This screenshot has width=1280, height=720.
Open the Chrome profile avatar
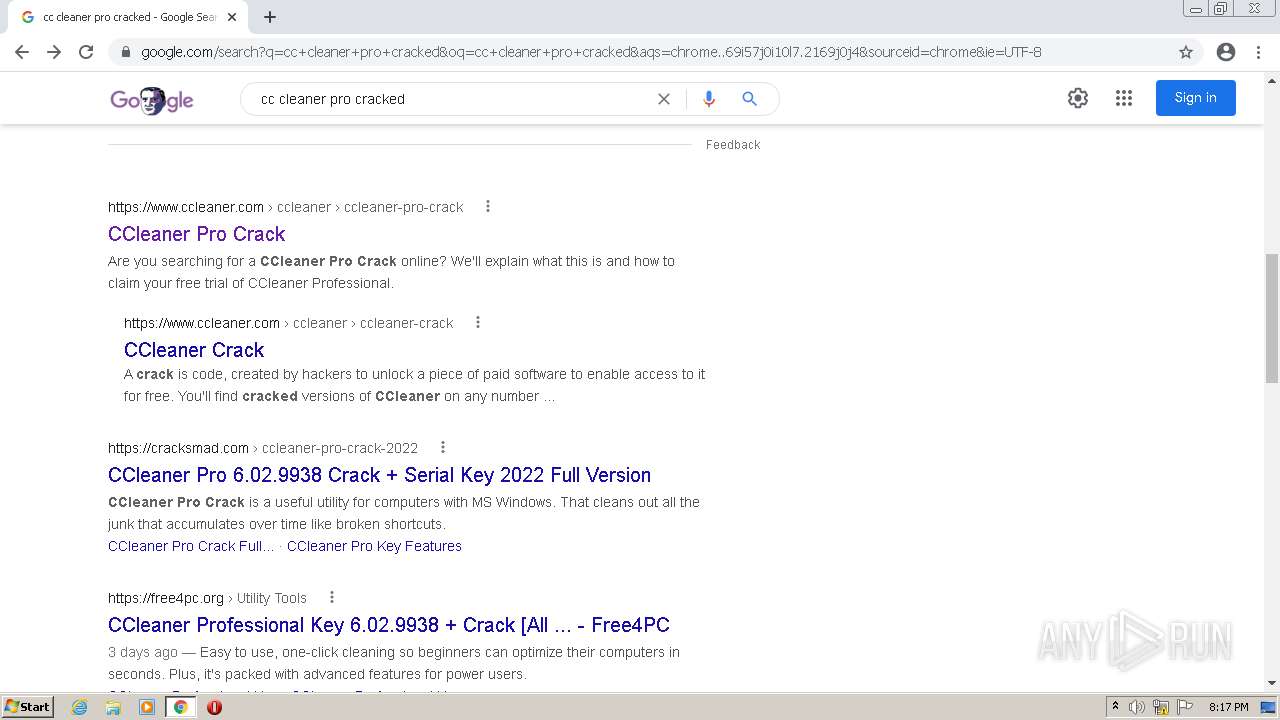[1226, 52]
